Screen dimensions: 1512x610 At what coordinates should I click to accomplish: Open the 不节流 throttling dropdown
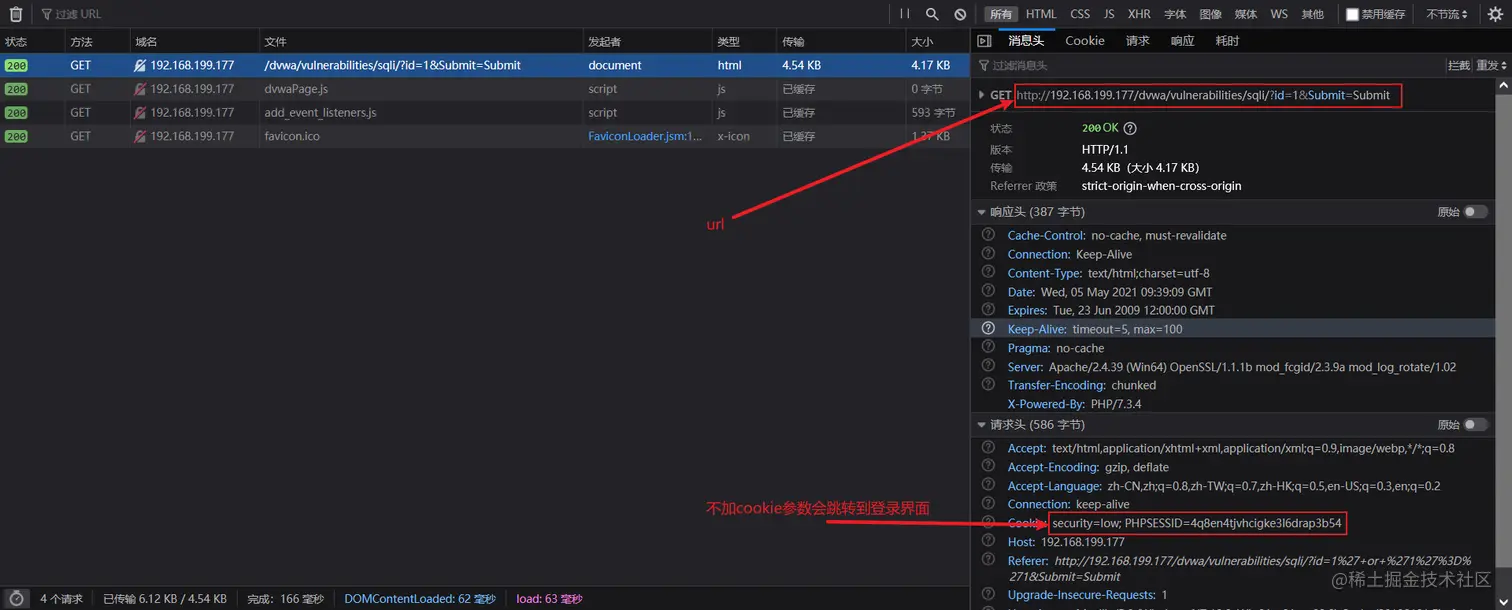(1447, 14)
